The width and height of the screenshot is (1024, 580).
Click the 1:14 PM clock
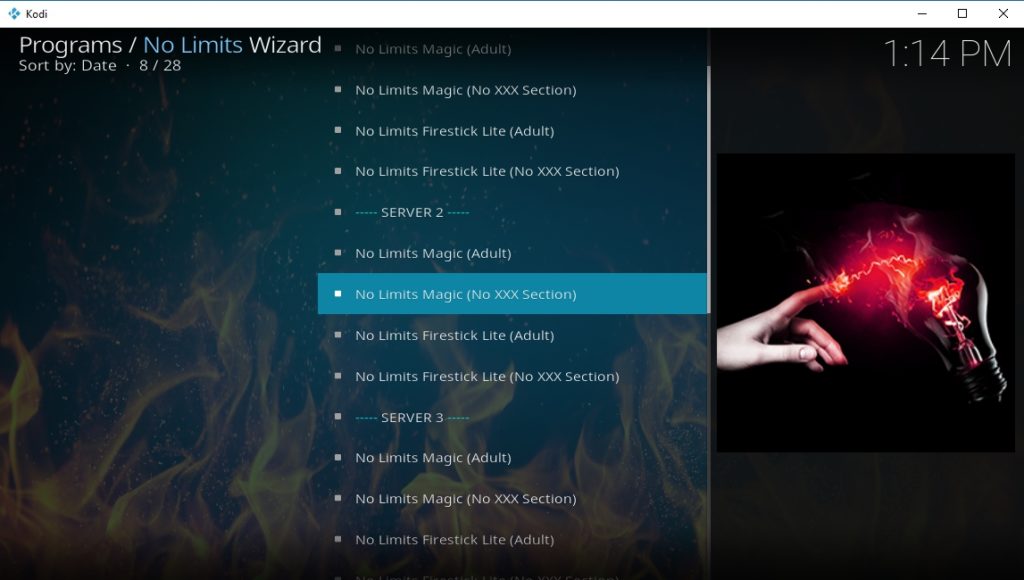(x=947, y=54)
